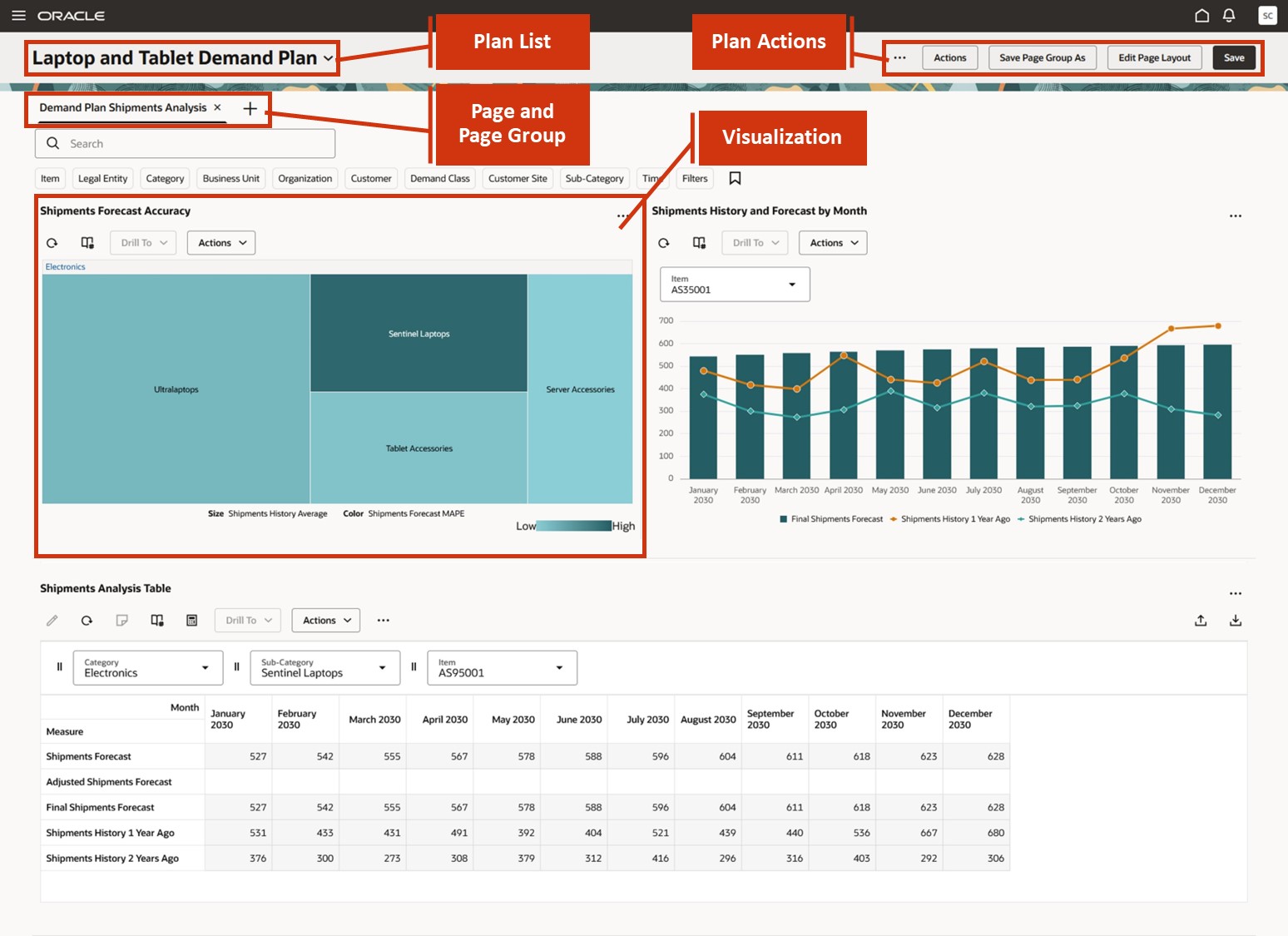This screenshot has height=936, width=1288.
Task: Open the Sub-Category Sentinel Laptops dropdown
Action: tap(325, 668)
